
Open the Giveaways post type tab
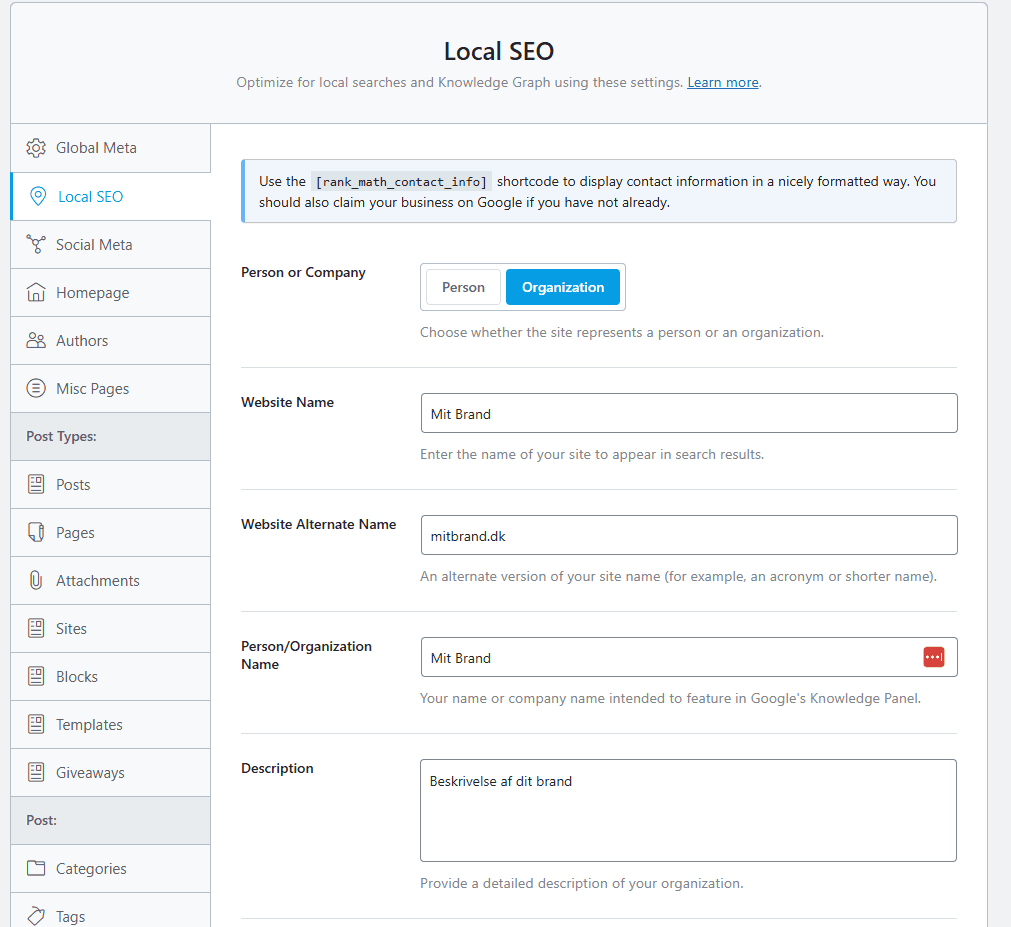click(90, 773)
